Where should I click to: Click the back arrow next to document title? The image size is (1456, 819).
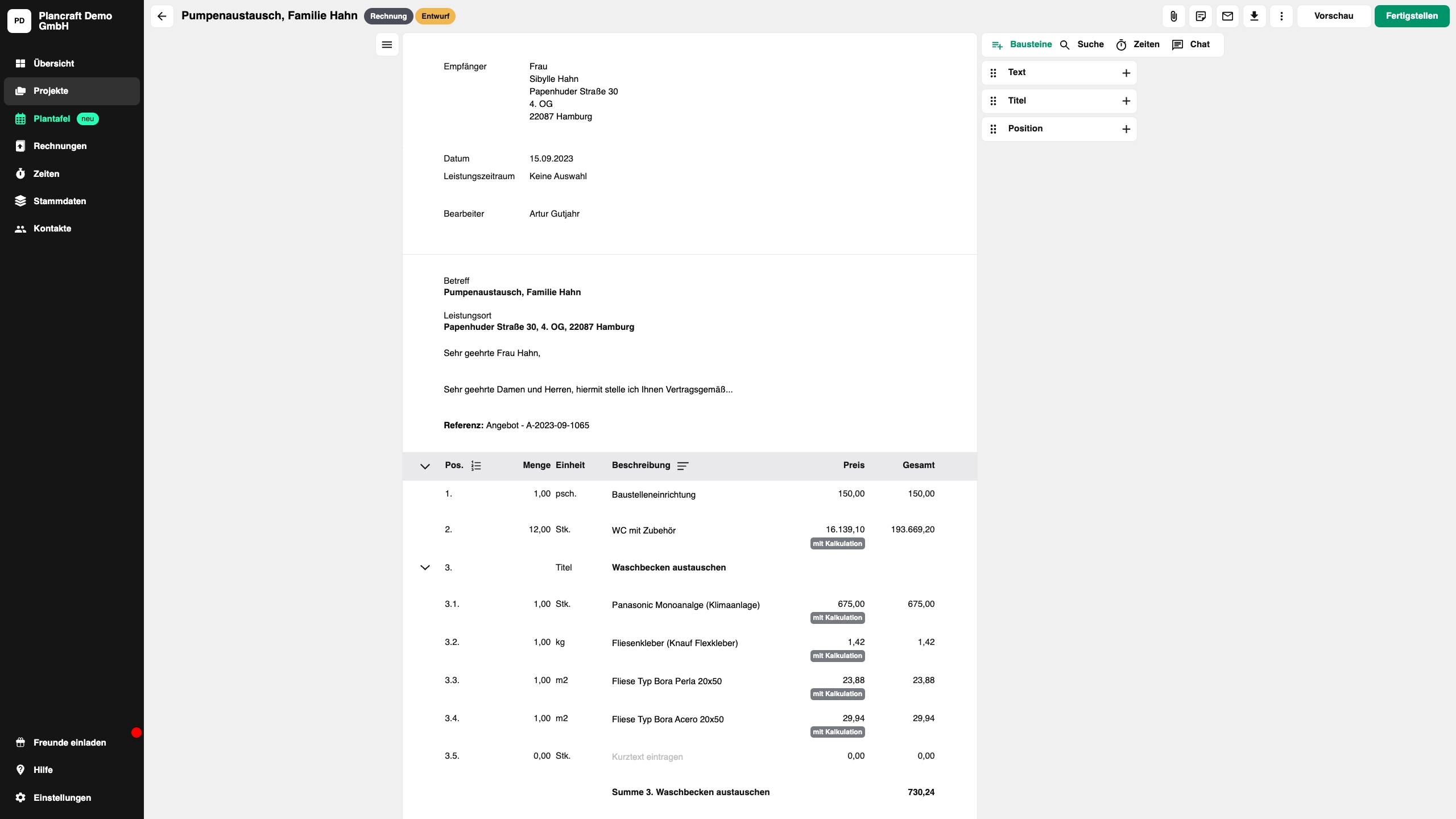[x=162, y=16]
